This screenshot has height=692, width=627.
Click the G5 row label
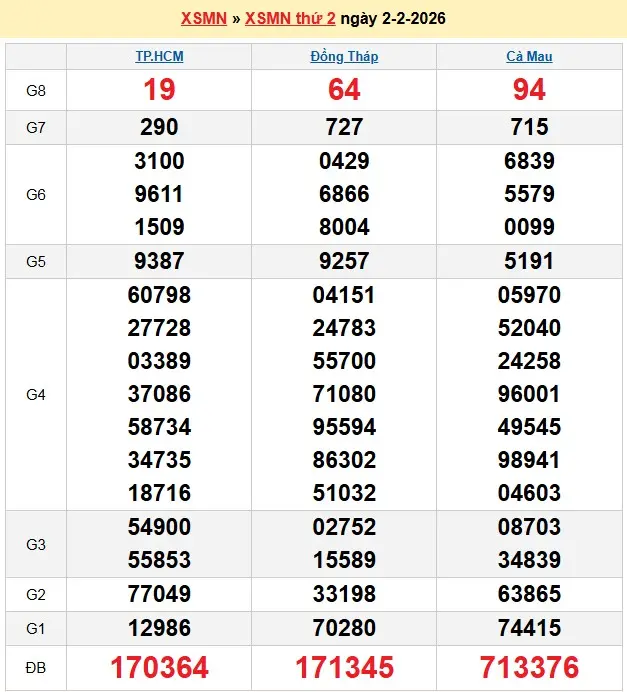click(x=36, y=261)
